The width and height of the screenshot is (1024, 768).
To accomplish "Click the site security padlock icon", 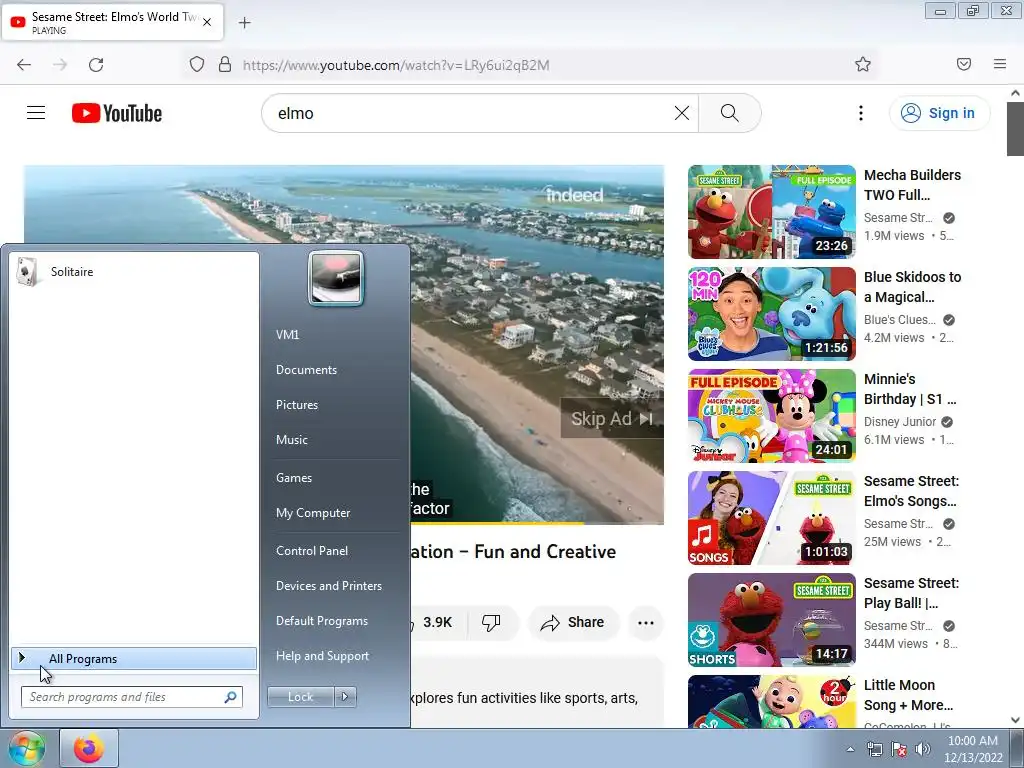I will [225, 65].
